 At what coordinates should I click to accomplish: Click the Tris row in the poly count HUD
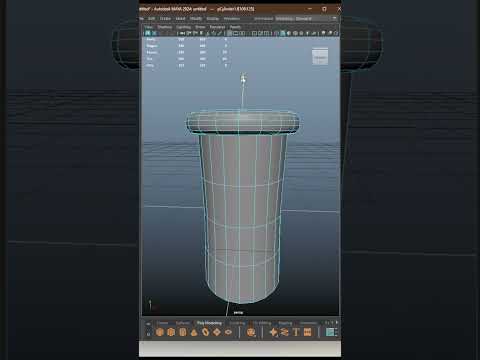click(x=187, y=59)
